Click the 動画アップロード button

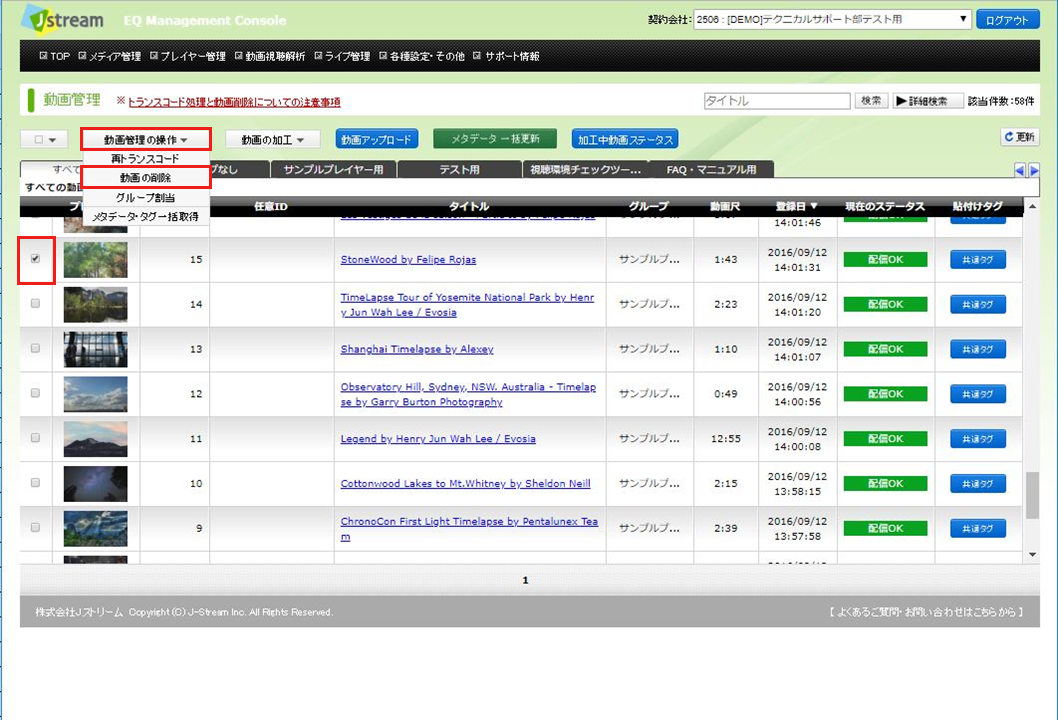click(376, 139)
